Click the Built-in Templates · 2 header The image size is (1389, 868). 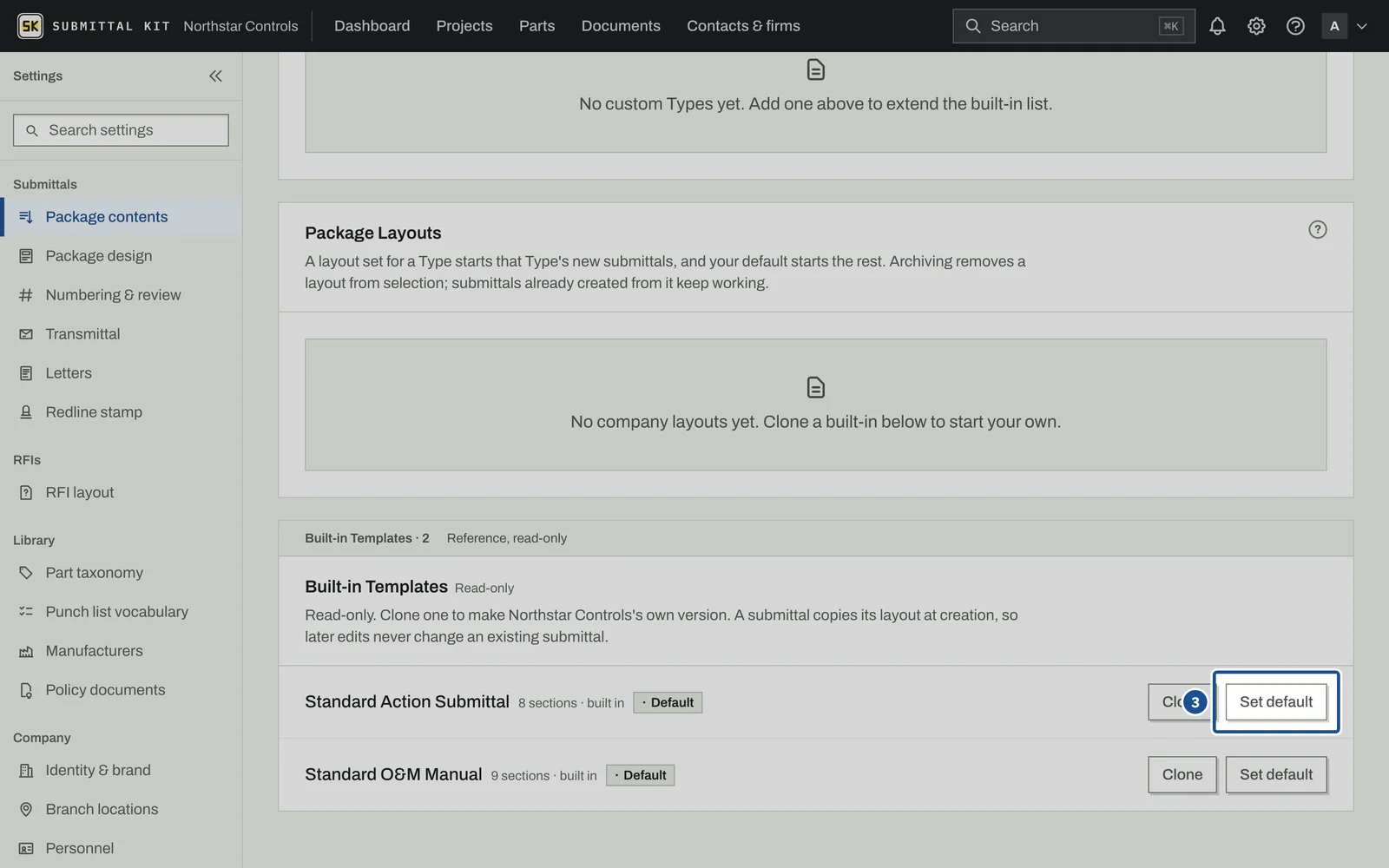(366, 538)
